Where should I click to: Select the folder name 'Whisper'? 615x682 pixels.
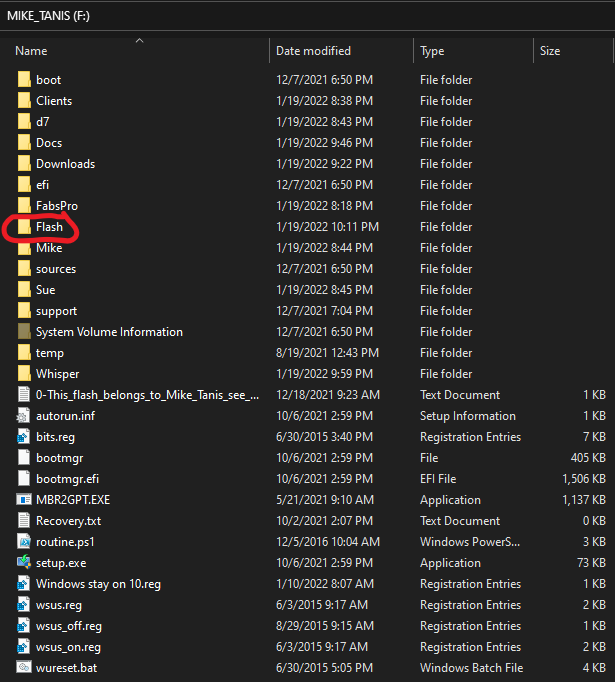57,374
